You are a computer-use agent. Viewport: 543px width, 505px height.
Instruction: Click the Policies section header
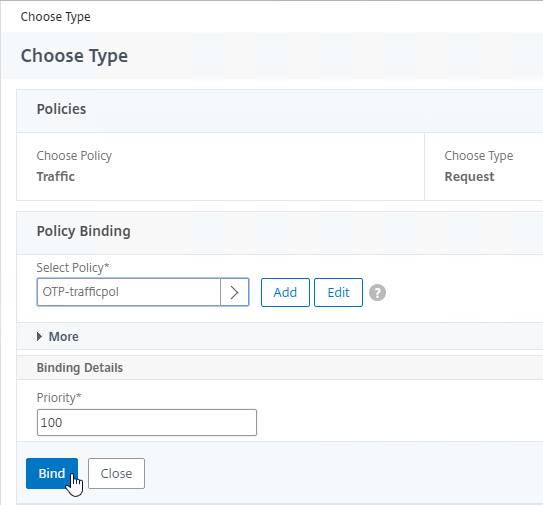pos(61,109)
